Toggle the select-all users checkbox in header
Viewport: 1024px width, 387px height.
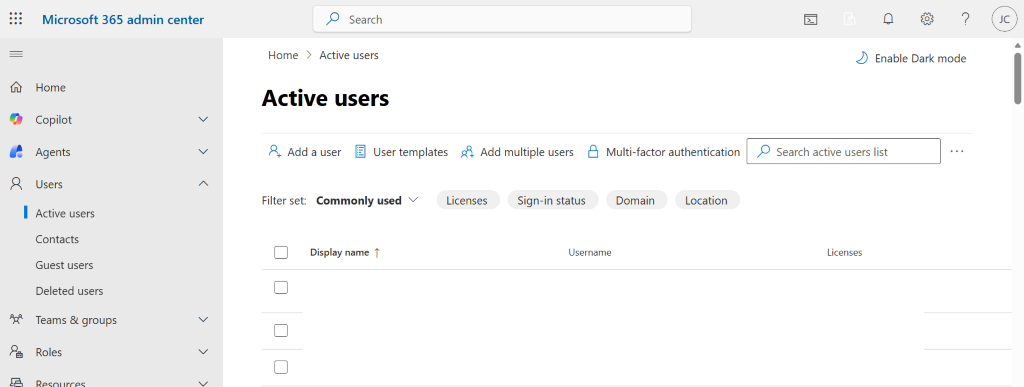pos(281,253)
